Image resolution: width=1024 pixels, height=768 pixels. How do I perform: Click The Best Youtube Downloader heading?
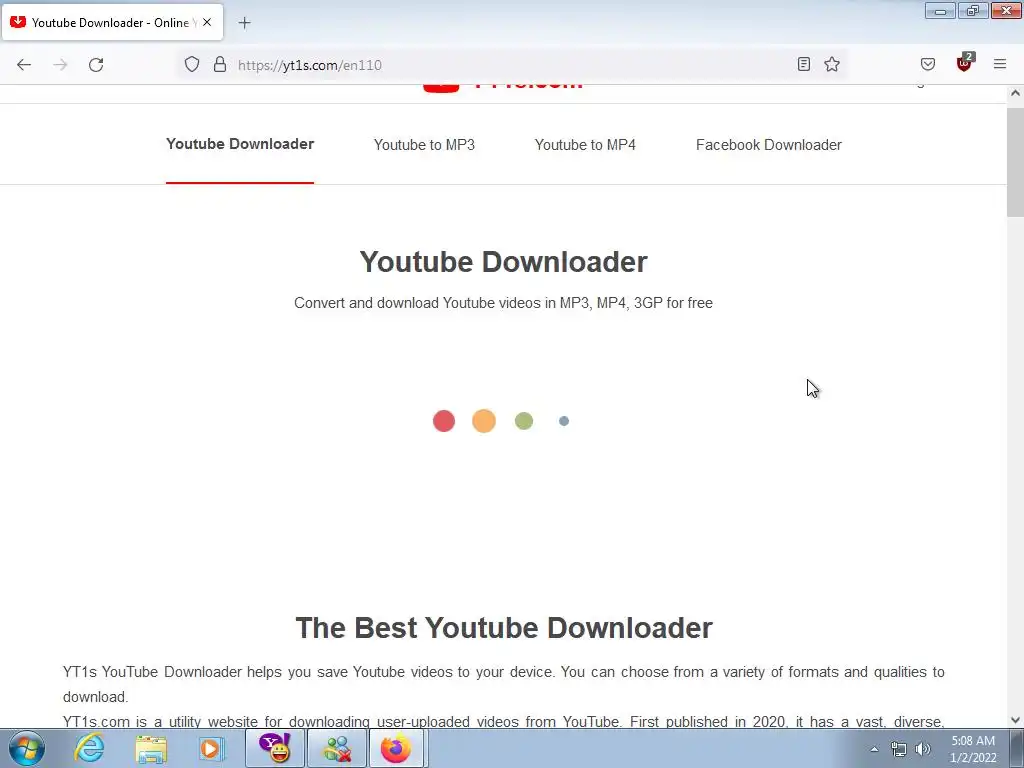504,628
